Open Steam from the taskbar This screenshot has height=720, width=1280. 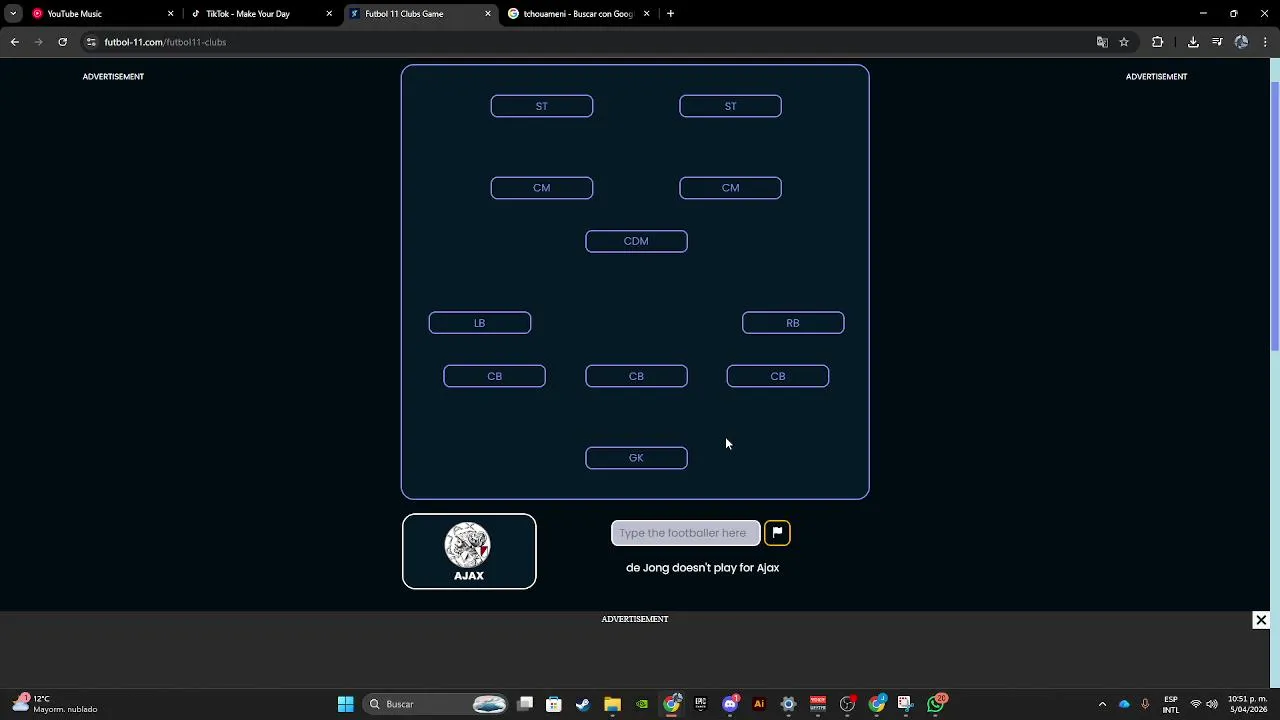(583, 704)
